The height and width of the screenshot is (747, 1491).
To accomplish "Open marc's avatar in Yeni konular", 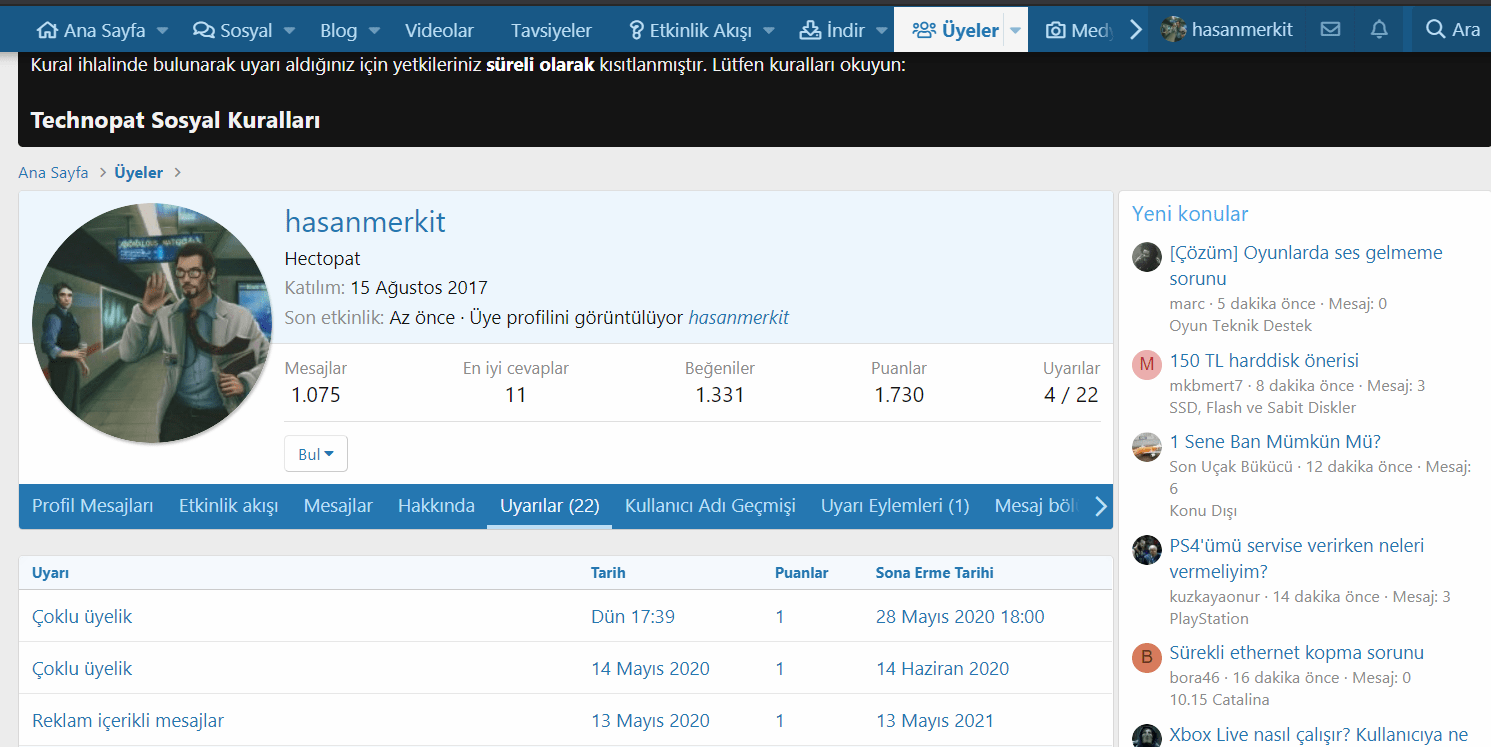I will click(x=1147, y=257).
